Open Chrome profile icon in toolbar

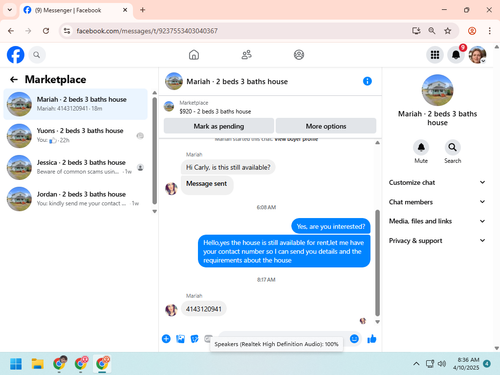(472, 31)
